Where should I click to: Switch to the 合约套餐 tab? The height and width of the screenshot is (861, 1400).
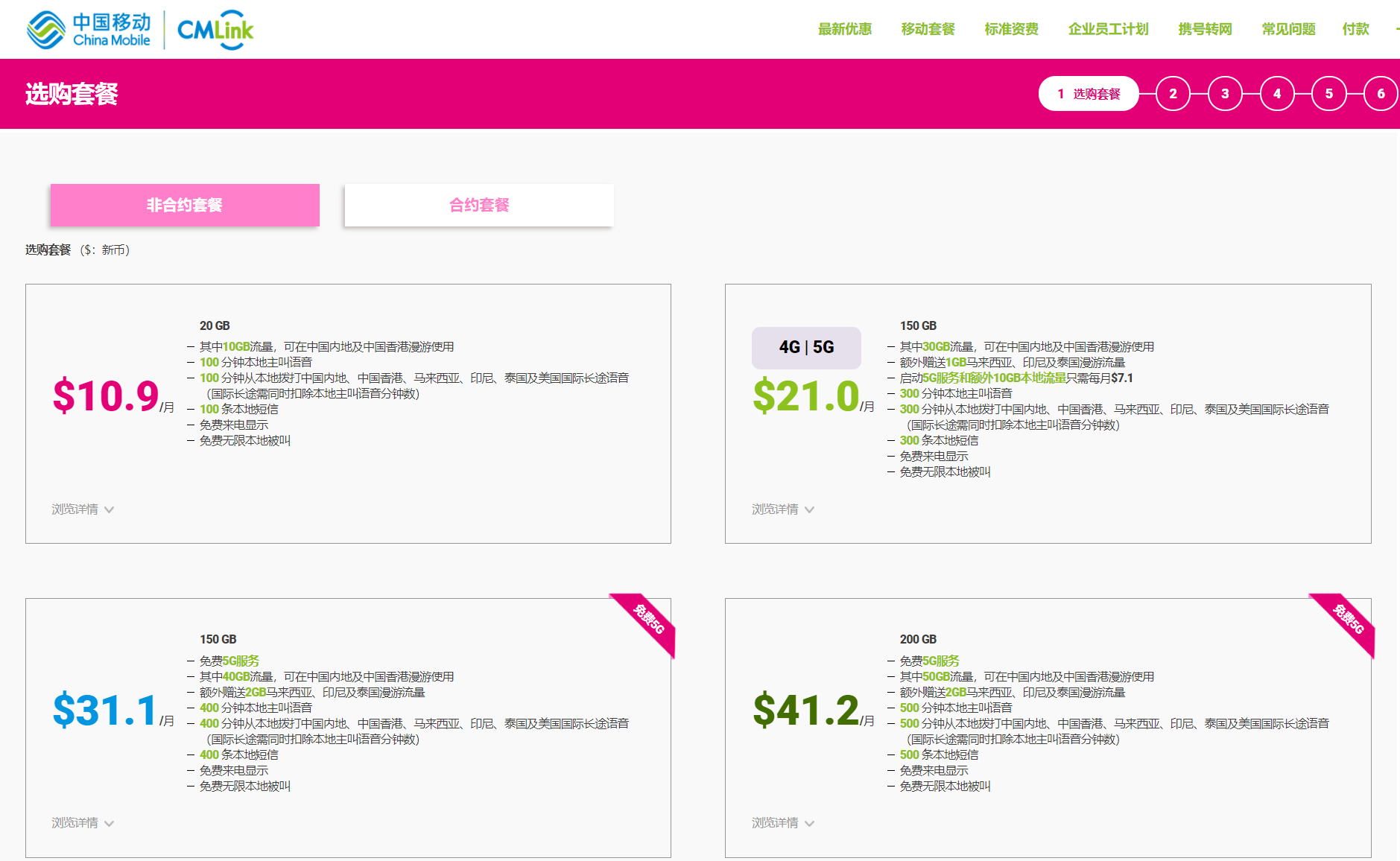click(479, 205)
